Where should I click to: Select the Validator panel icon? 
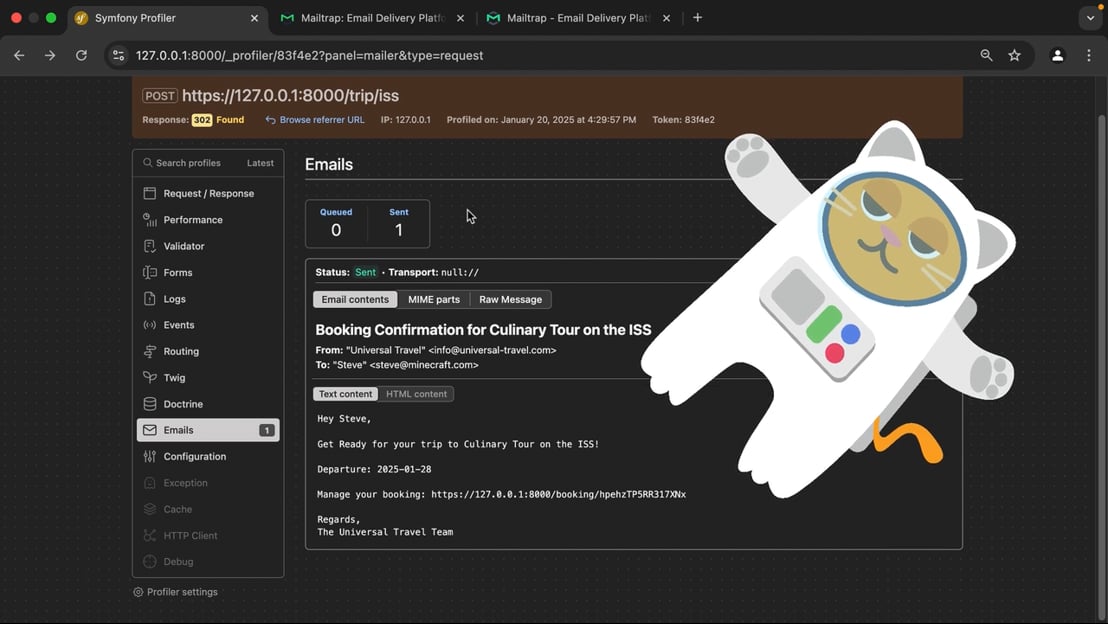click(x=150, y=246)
